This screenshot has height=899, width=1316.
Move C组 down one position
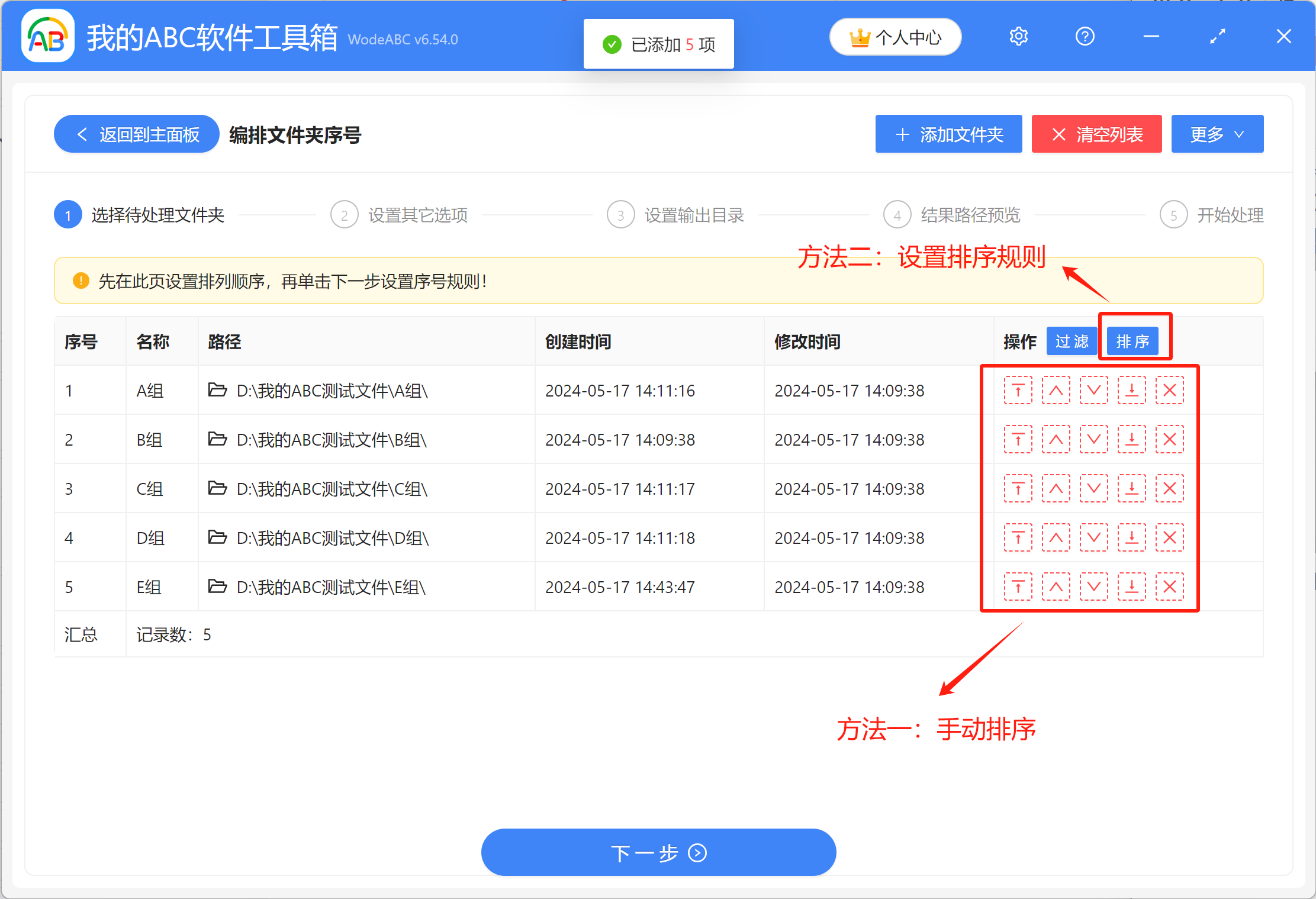[x=1093, y=488]
